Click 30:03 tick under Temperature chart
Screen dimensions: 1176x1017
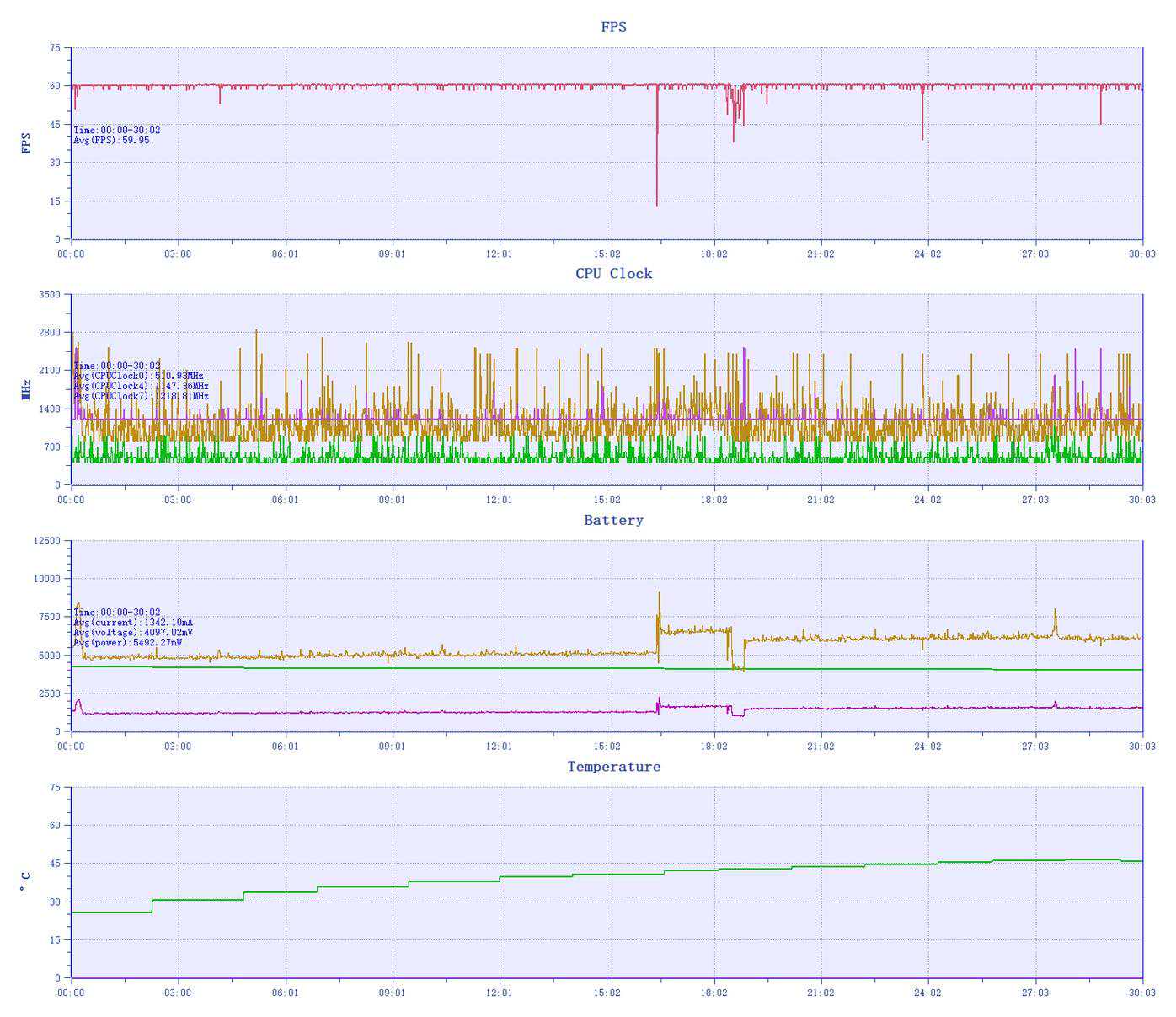coord(1142,993)
